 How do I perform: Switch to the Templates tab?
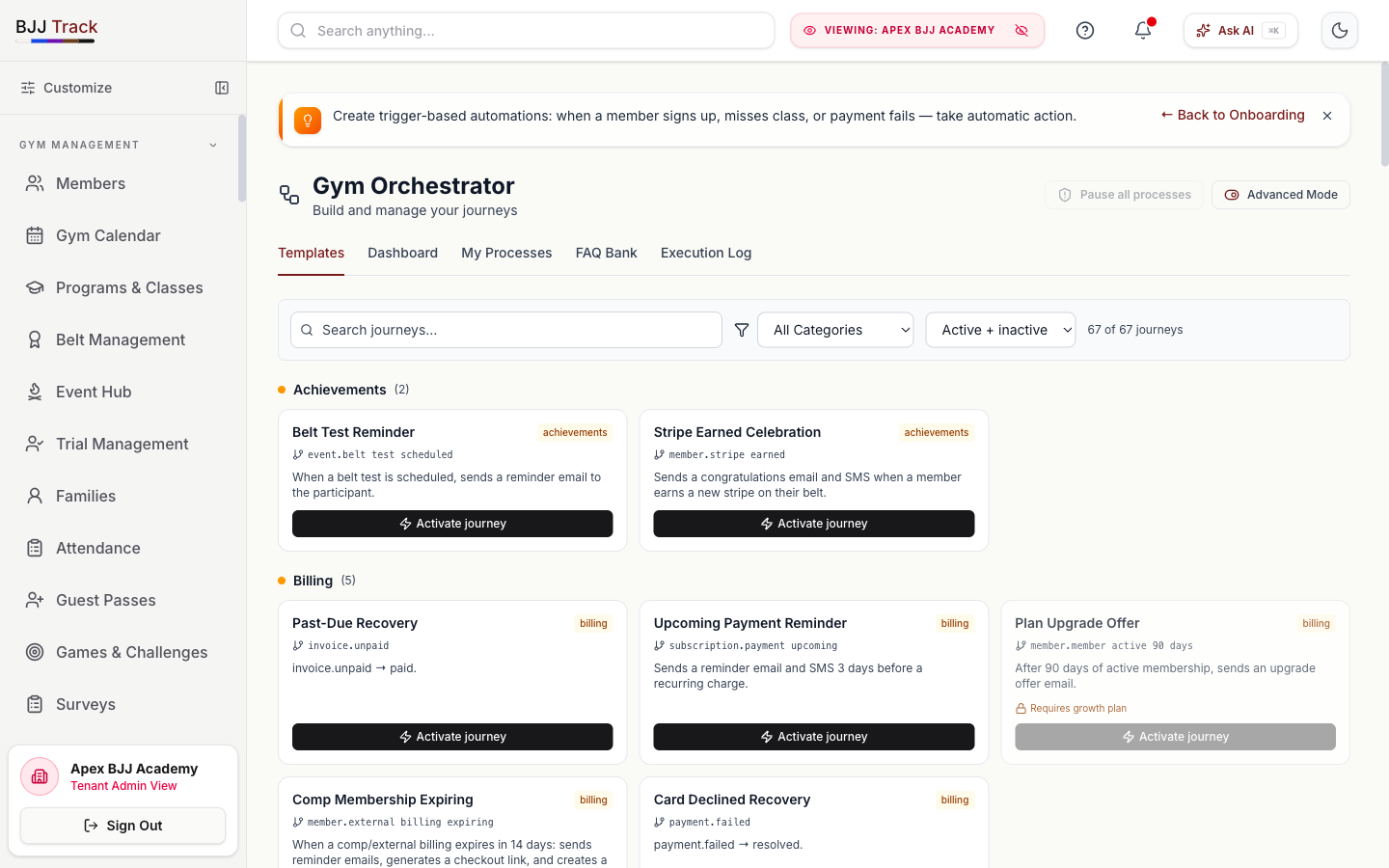(311, 253)
